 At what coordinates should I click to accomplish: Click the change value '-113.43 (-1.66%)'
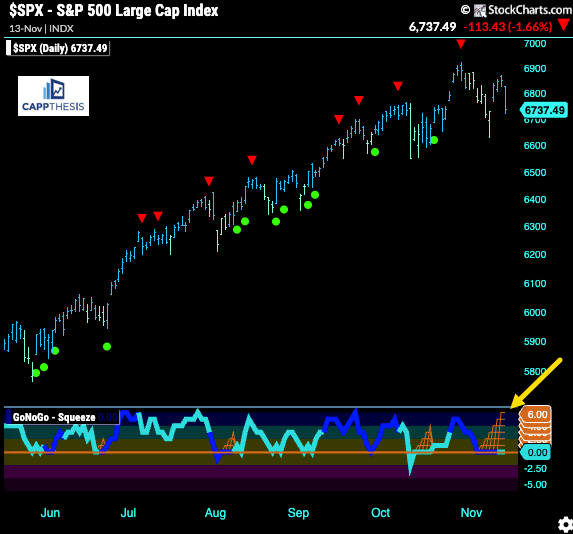coord(508,27)
